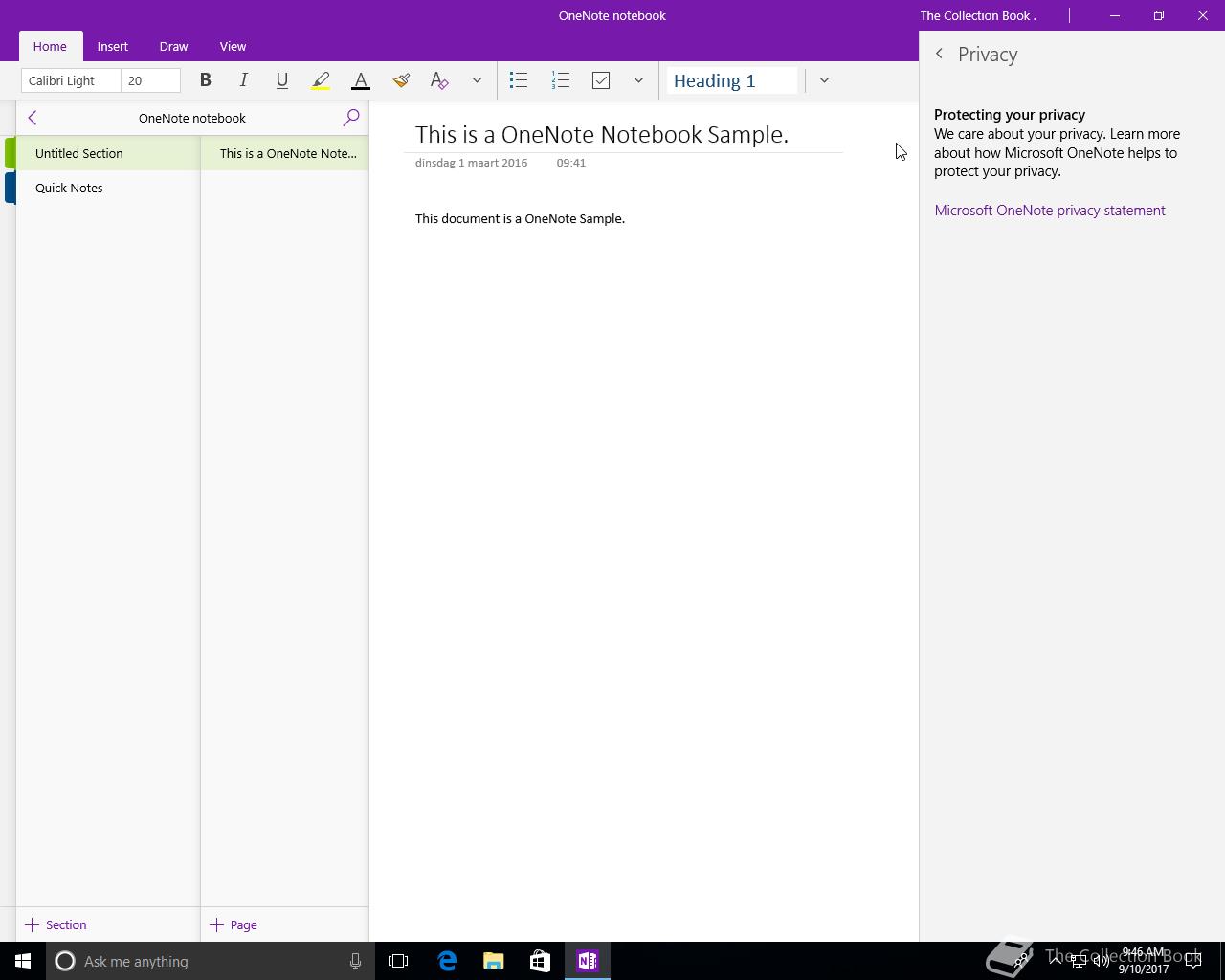Open Microsoft OneNote privacy statement link
The width and height of the screenshot is (1225, 980).
pos(1050,211)
